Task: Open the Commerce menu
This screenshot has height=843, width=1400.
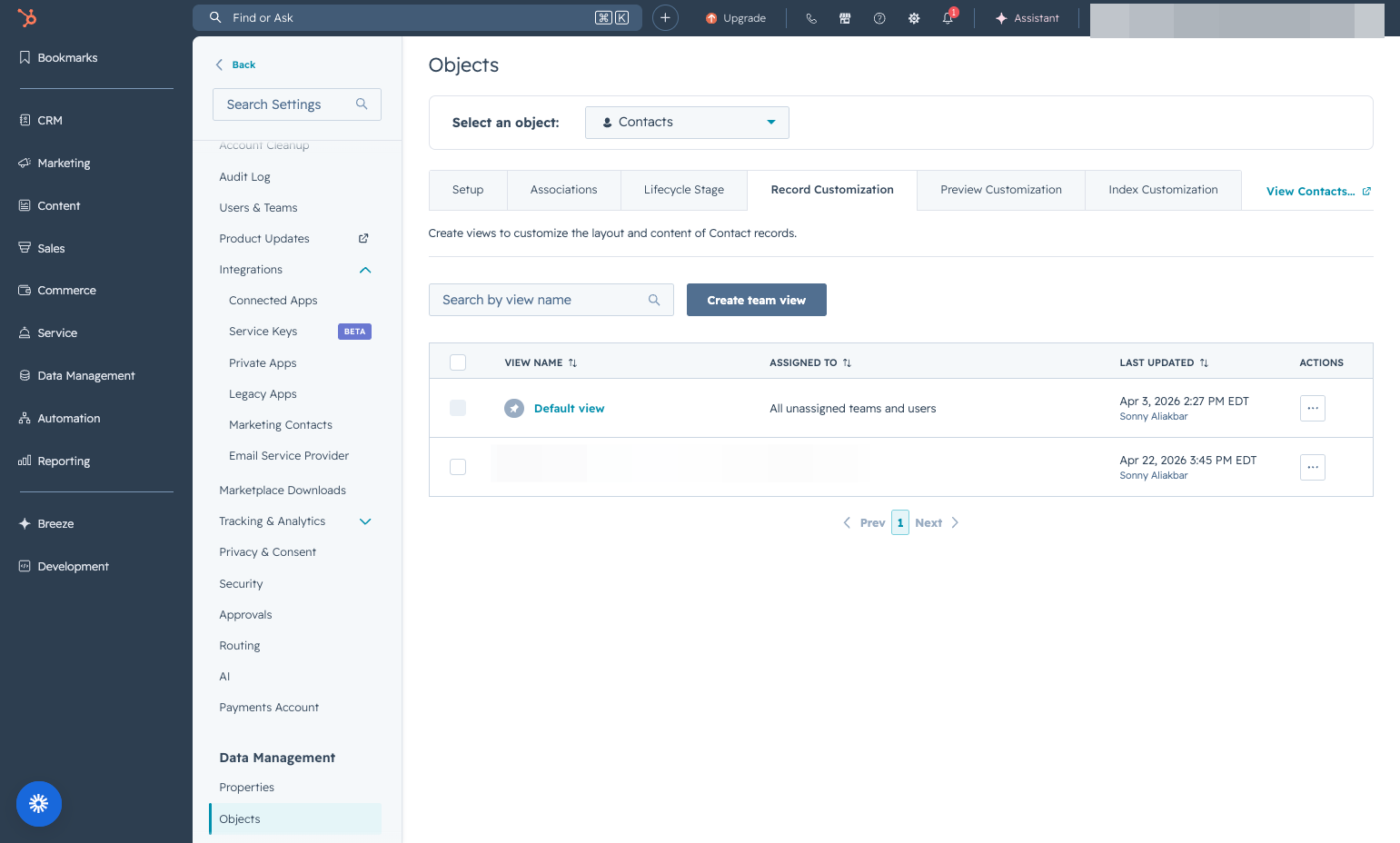Action: [x=57, y=290]
